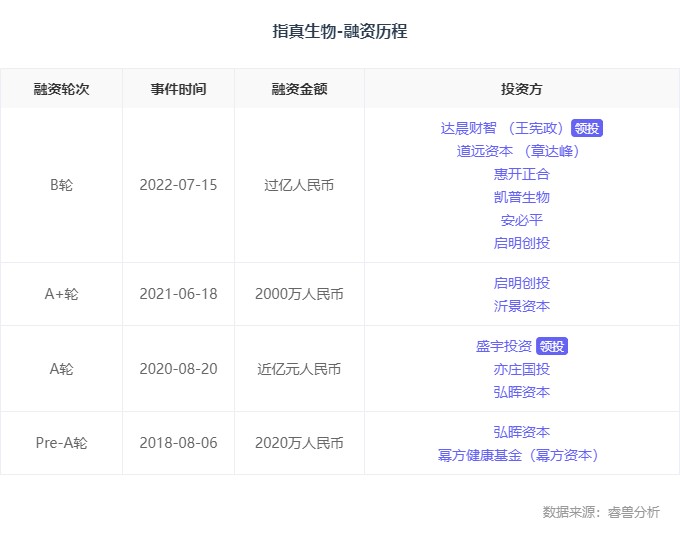
Task: Click the 投资方 column header
Action: click(x=522, y=89)
